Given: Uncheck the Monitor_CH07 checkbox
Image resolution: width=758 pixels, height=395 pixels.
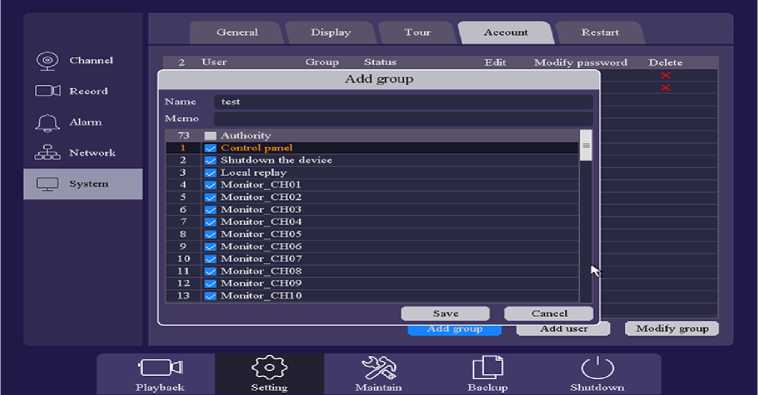Looking at the screenshot, I should [x=210, y=259].
